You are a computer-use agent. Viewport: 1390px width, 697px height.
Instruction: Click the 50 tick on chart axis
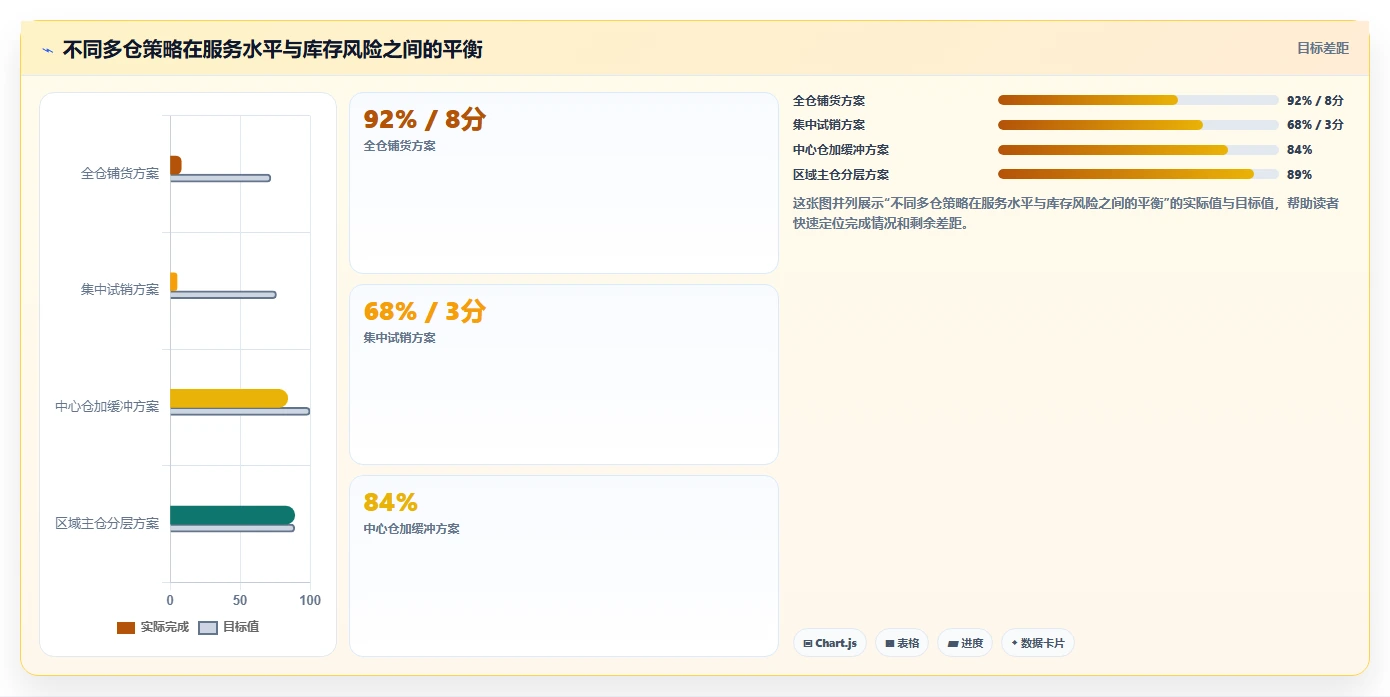240,600
